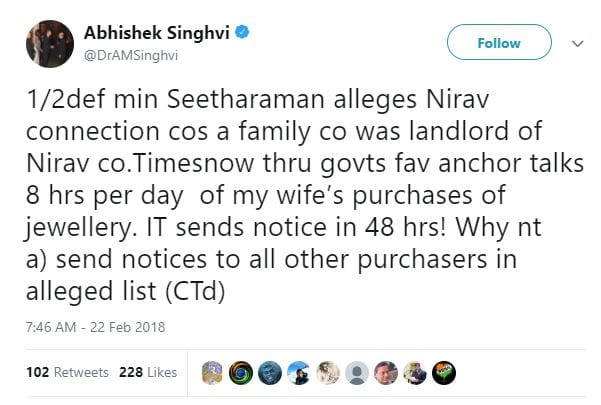Click the fifth liker avatar
Viewport: 601px width, 405px height.
[327, 372]
